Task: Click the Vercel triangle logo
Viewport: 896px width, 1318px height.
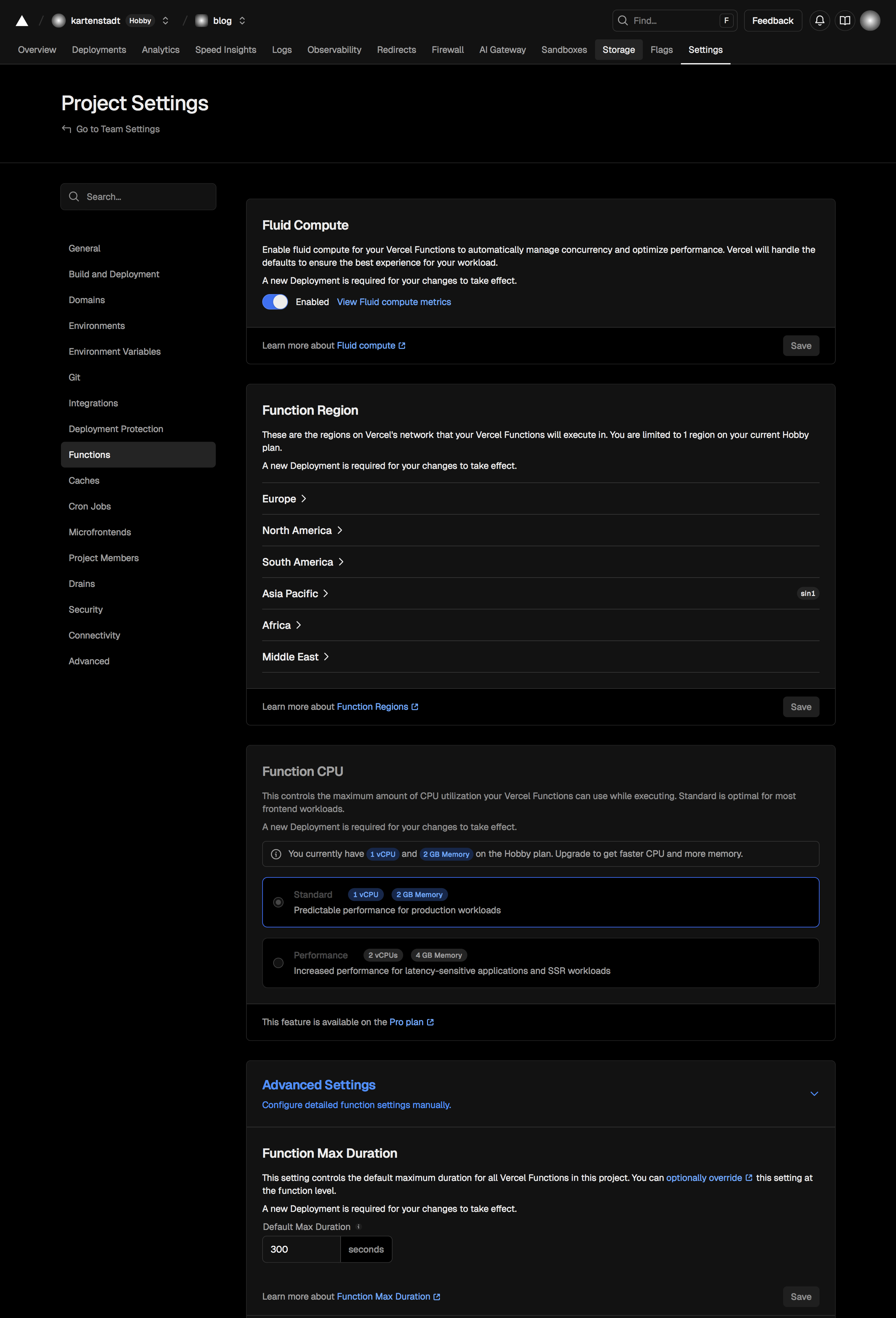Action: [x=22, y=21]
